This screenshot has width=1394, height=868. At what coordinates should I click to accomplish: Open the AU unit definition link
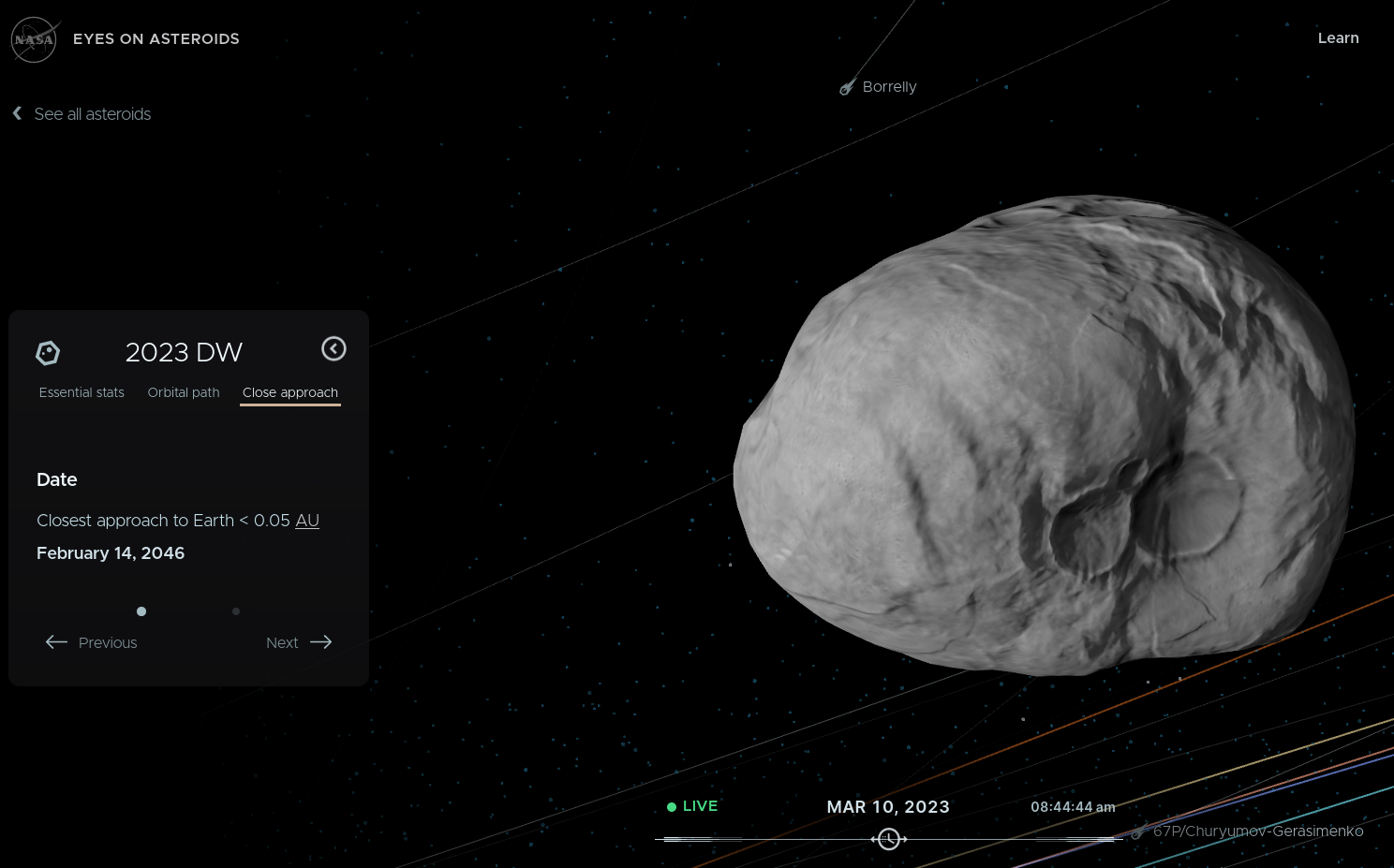pyautogui.click(x=307, y=521)
